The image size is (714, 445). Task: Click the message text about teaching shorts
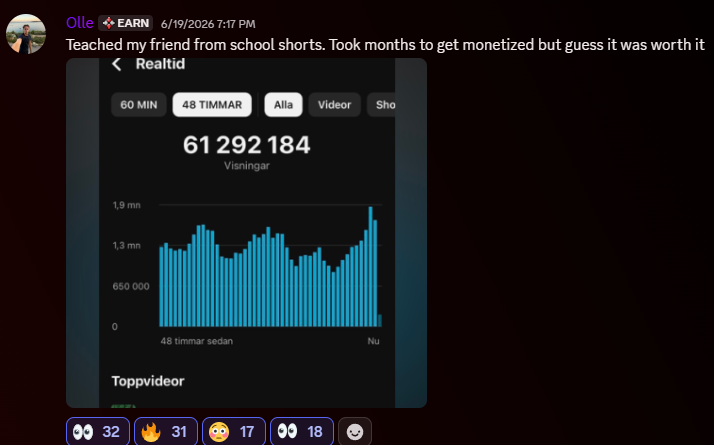[x=385, y=45]
